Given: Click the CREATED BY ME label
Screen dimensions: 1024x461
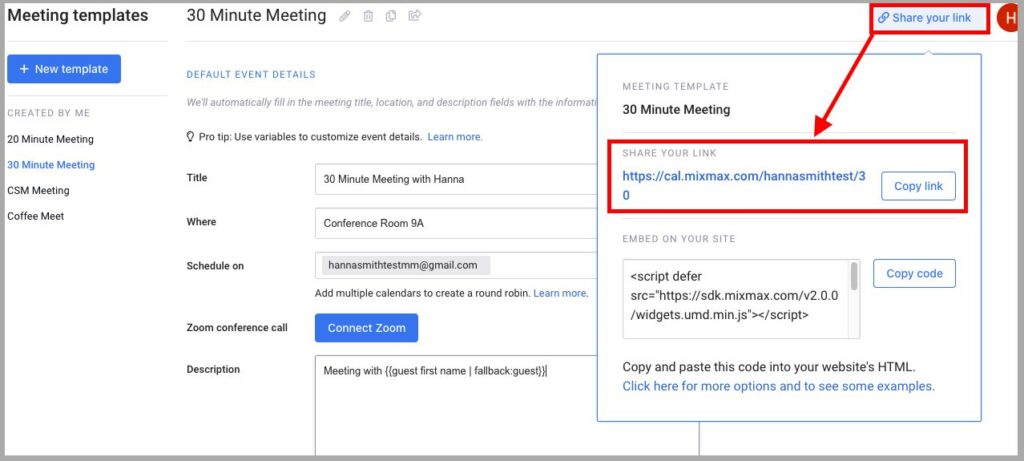Looking at the screenshot, I should click(x=49, y=113).
